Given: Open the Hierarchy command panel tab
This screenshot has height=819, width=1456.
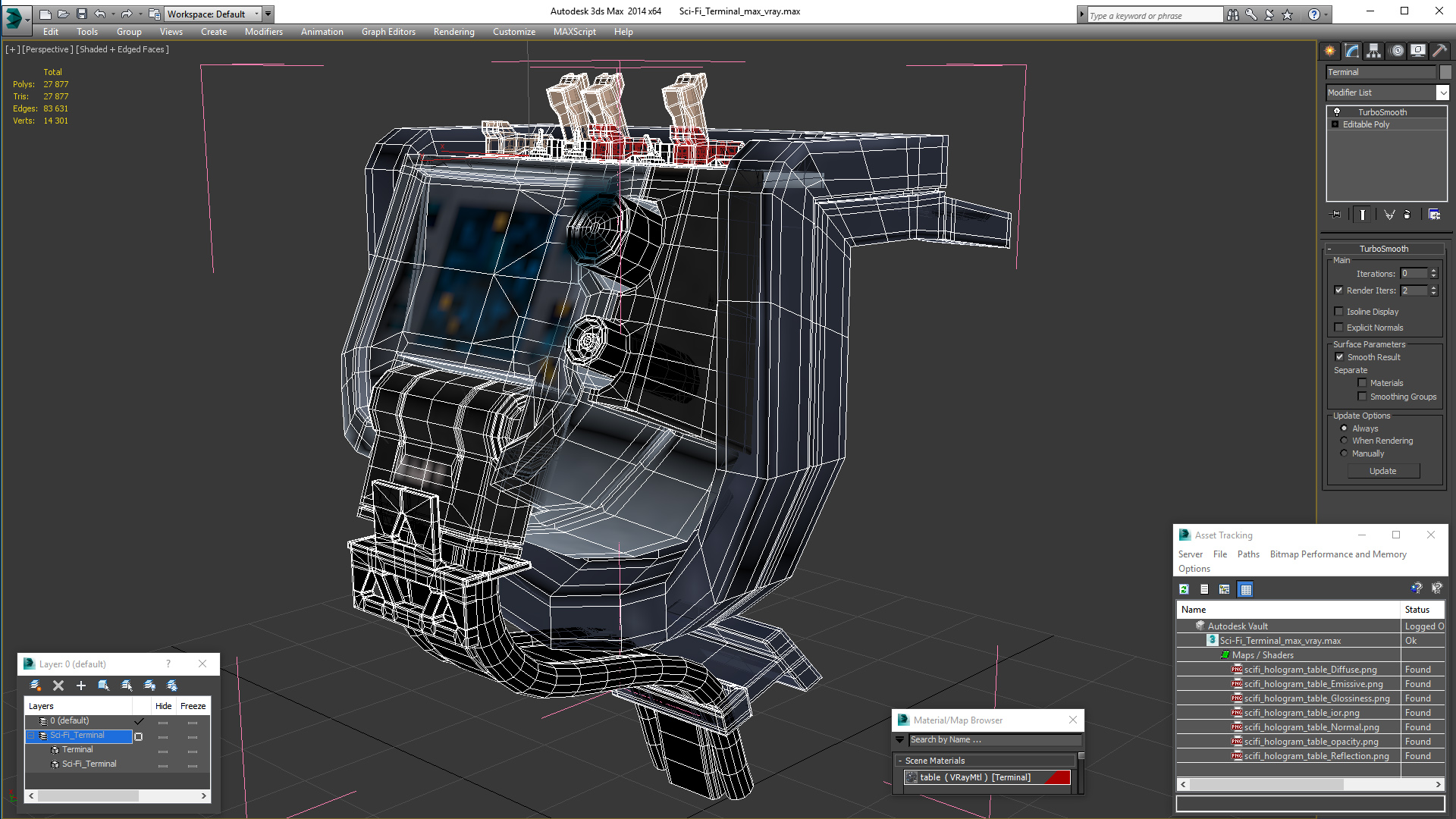Looking at the screenshot, I should (x=1373, y=51).
